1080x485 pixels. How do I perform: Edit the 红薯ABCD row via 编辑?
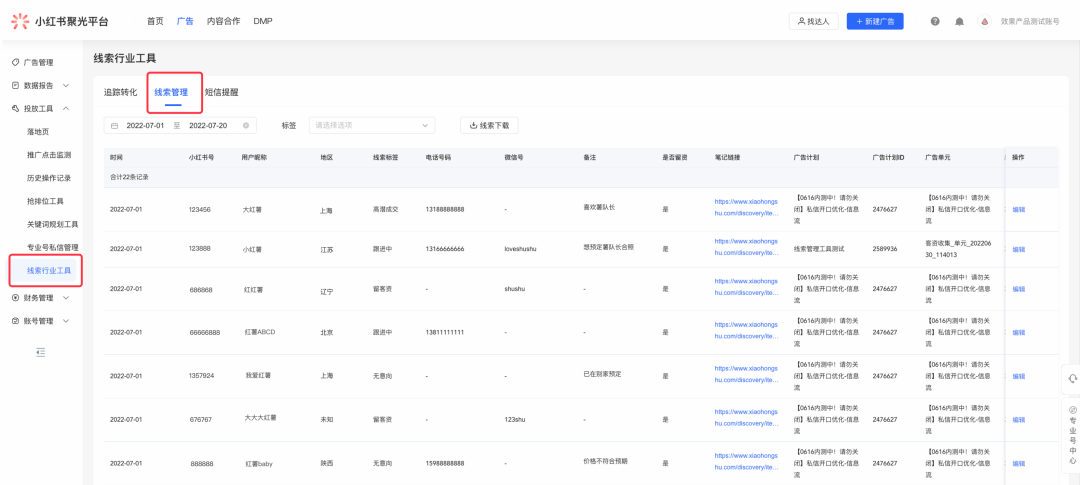[1019, 333]
